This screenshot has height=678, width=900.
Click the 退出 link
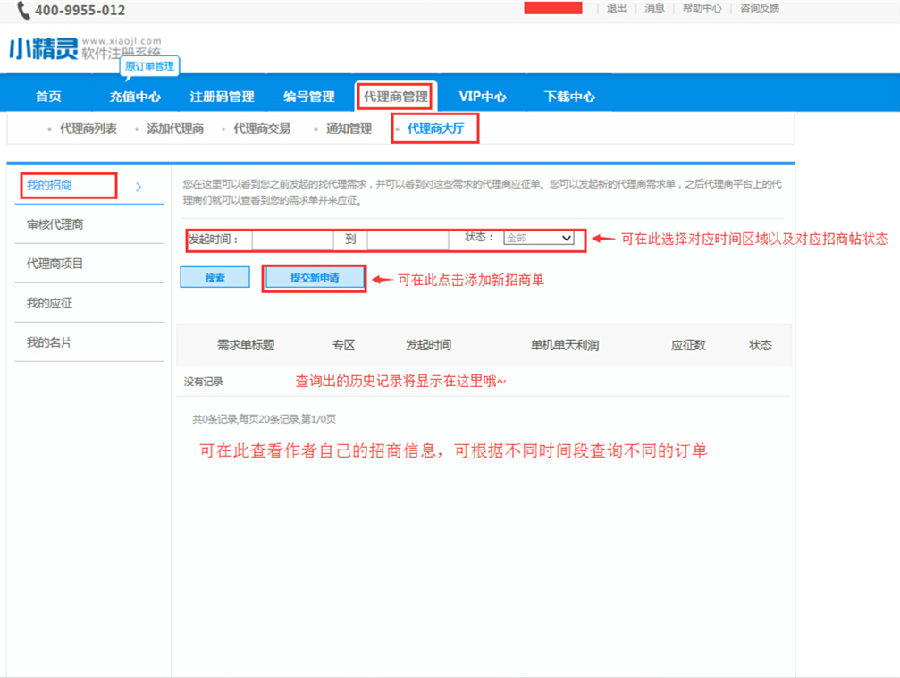617,8
